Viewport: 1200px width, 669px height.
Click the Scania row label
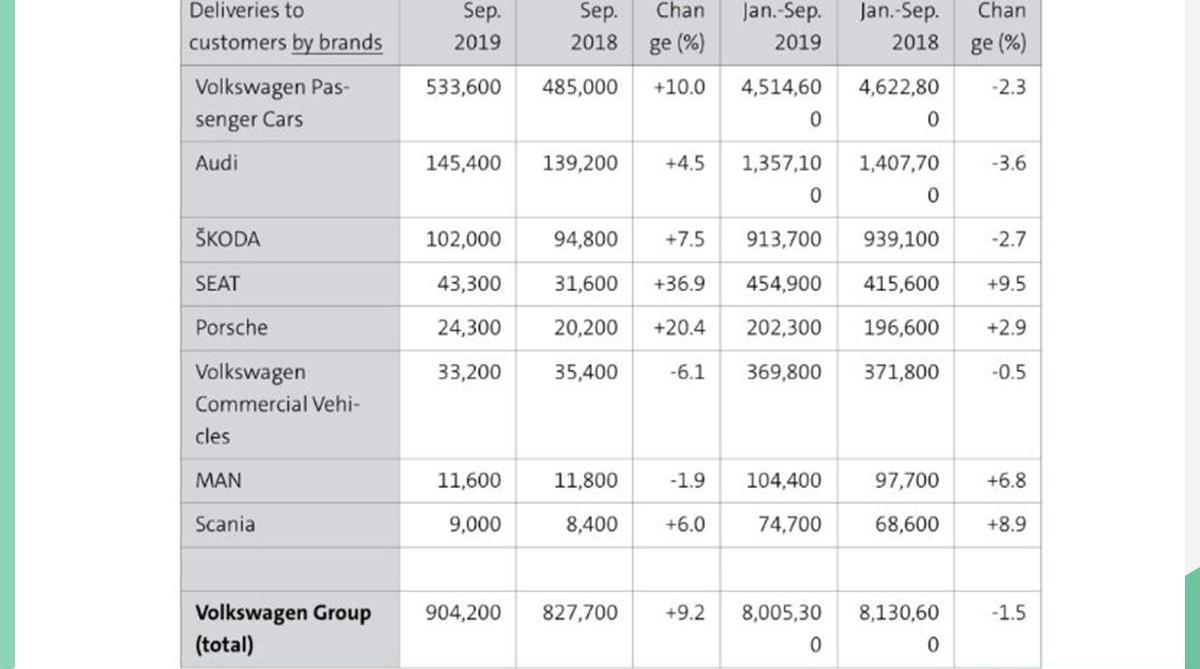click(x=225, y=524)
